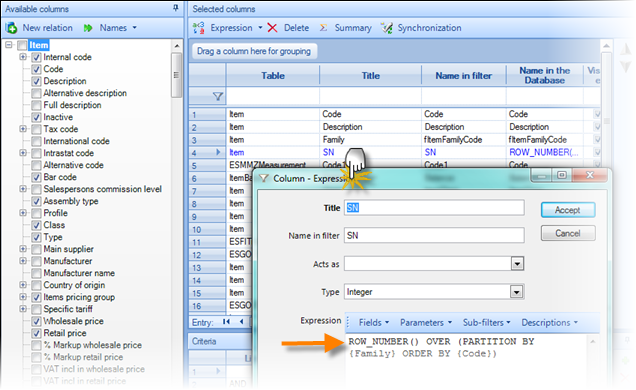This screenshot has width=636, height=390.
Task: Click the Delete button label
Action: [296, 28]
